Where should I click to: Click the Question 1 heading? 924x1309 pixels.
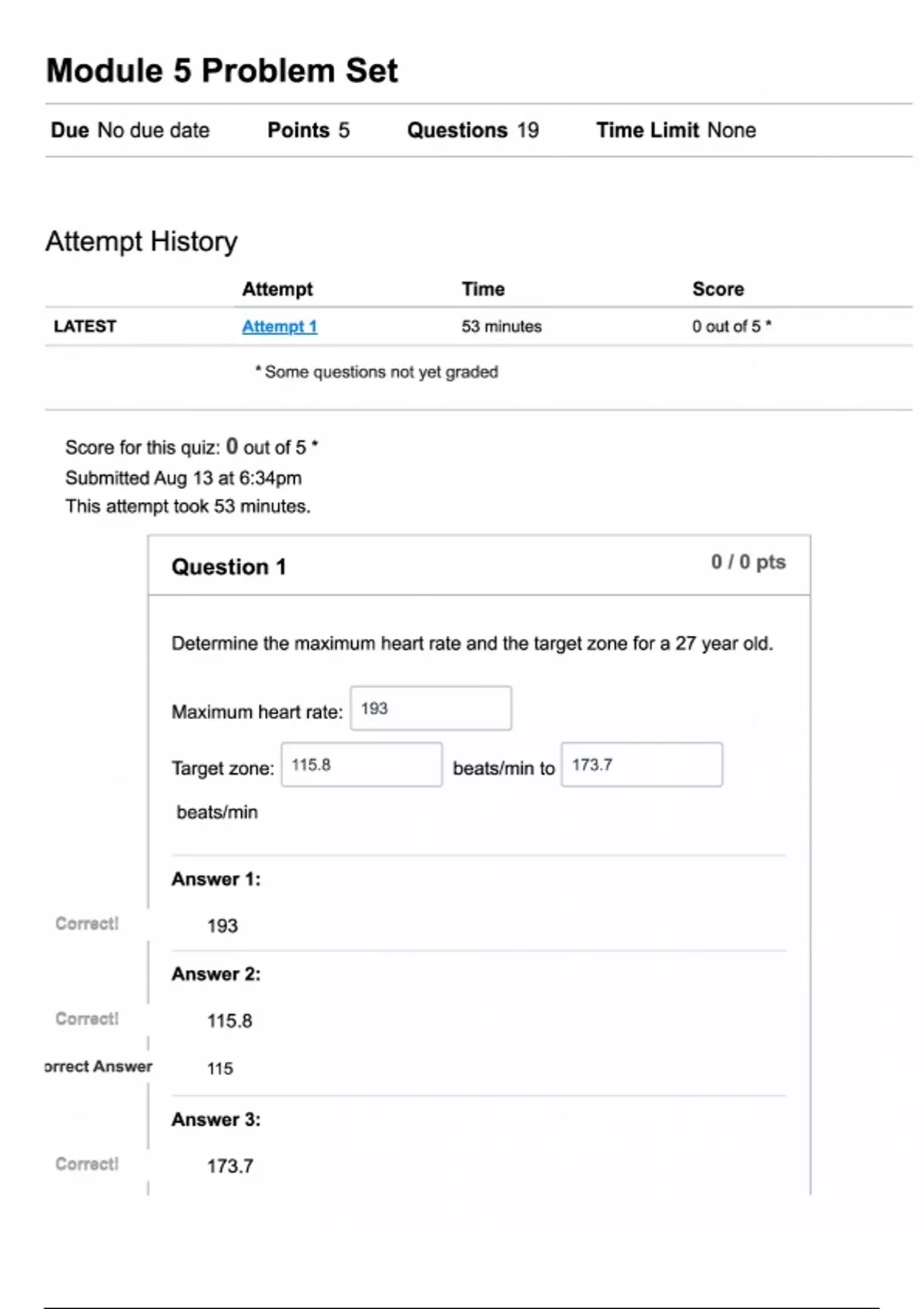[x=229, y=566]
